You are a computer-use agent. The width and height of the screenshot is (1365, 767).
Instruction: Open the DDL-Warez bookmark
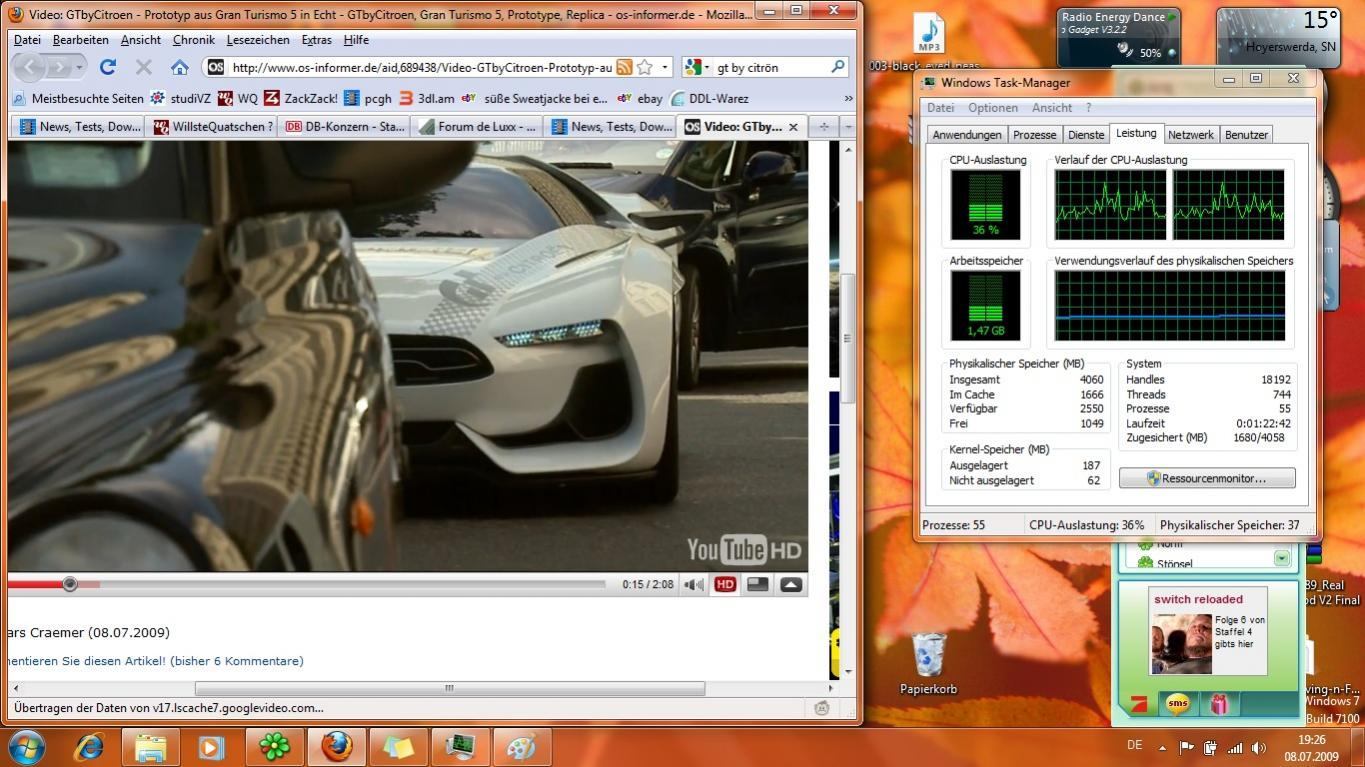click(x=709, y=98)
